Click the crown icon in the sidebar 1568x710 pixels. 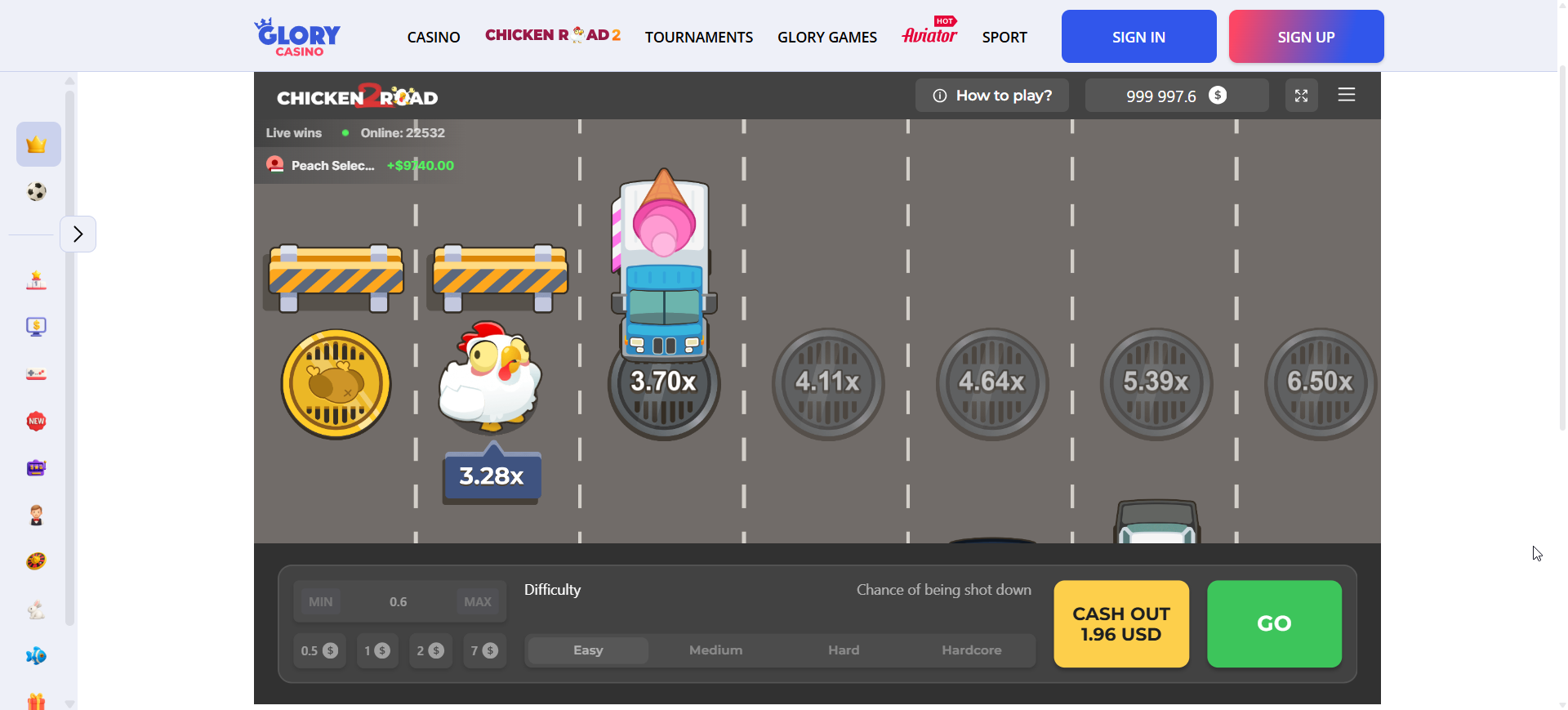(x=38, y=145)
